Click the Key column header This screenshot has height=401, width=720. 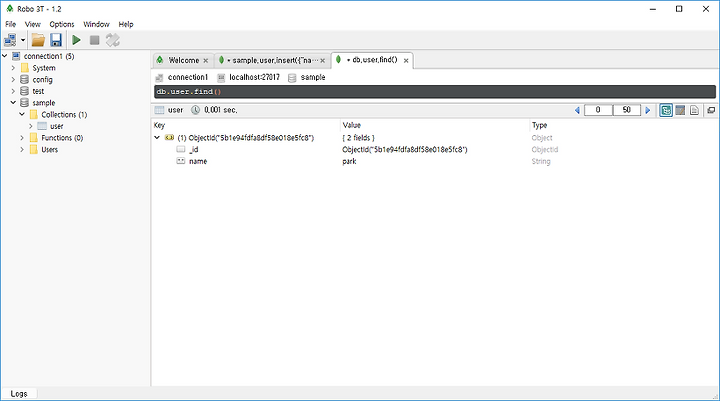159,125
